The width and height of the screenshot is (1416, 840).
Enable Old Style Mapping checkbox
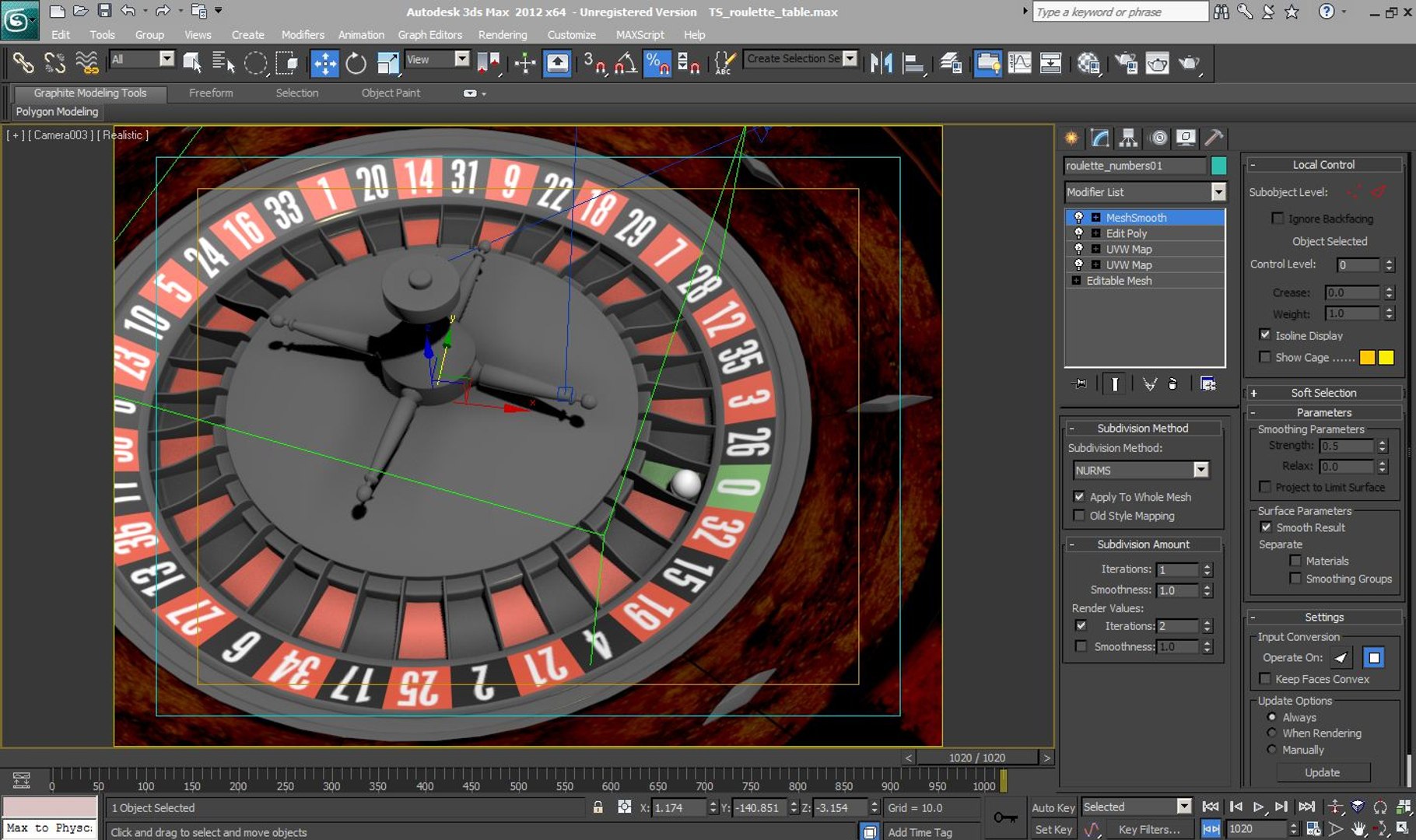pos(1079,515)
